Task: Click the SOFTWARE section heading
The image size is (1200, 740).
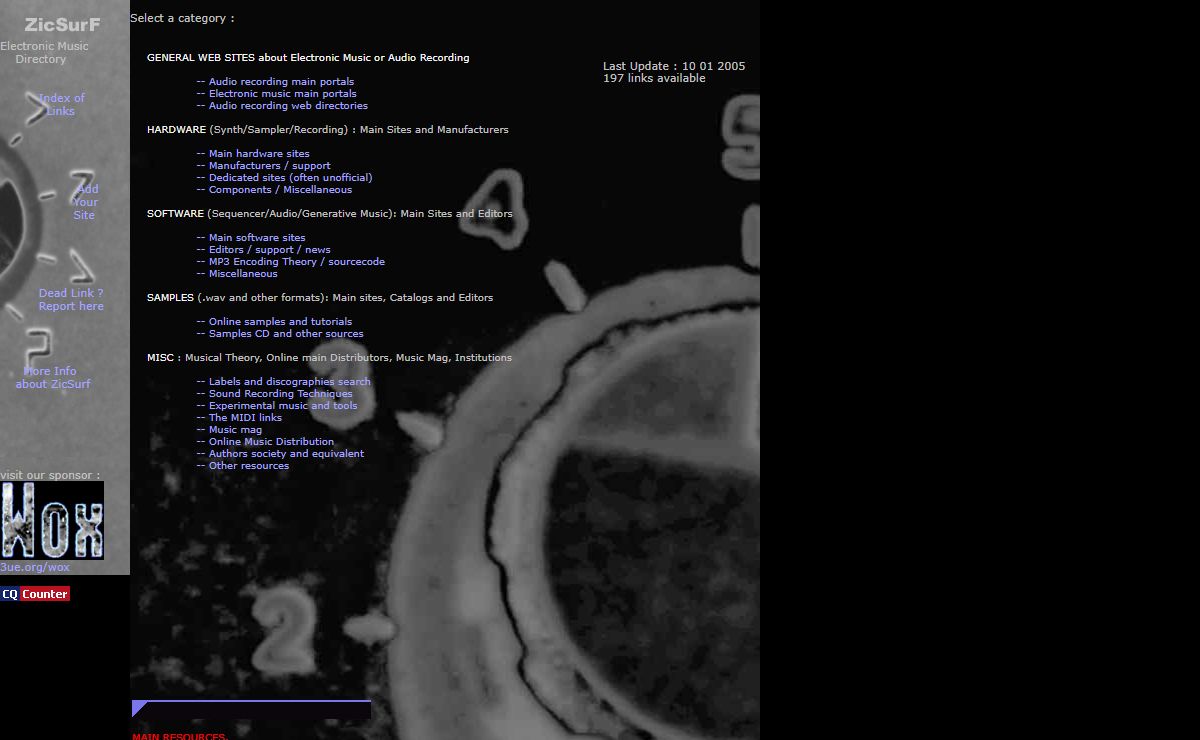Action: [175, 214]
